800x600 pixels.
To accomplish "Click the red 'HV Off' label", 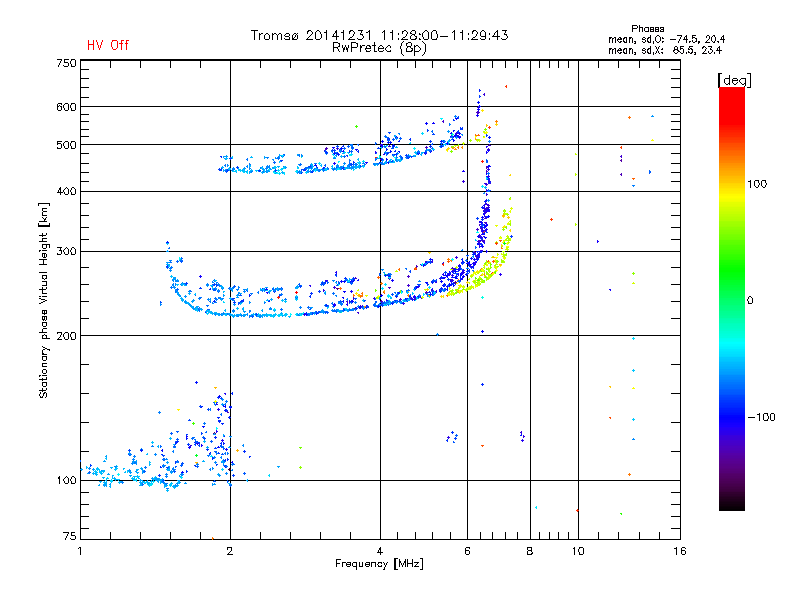I will click(108, 45).
